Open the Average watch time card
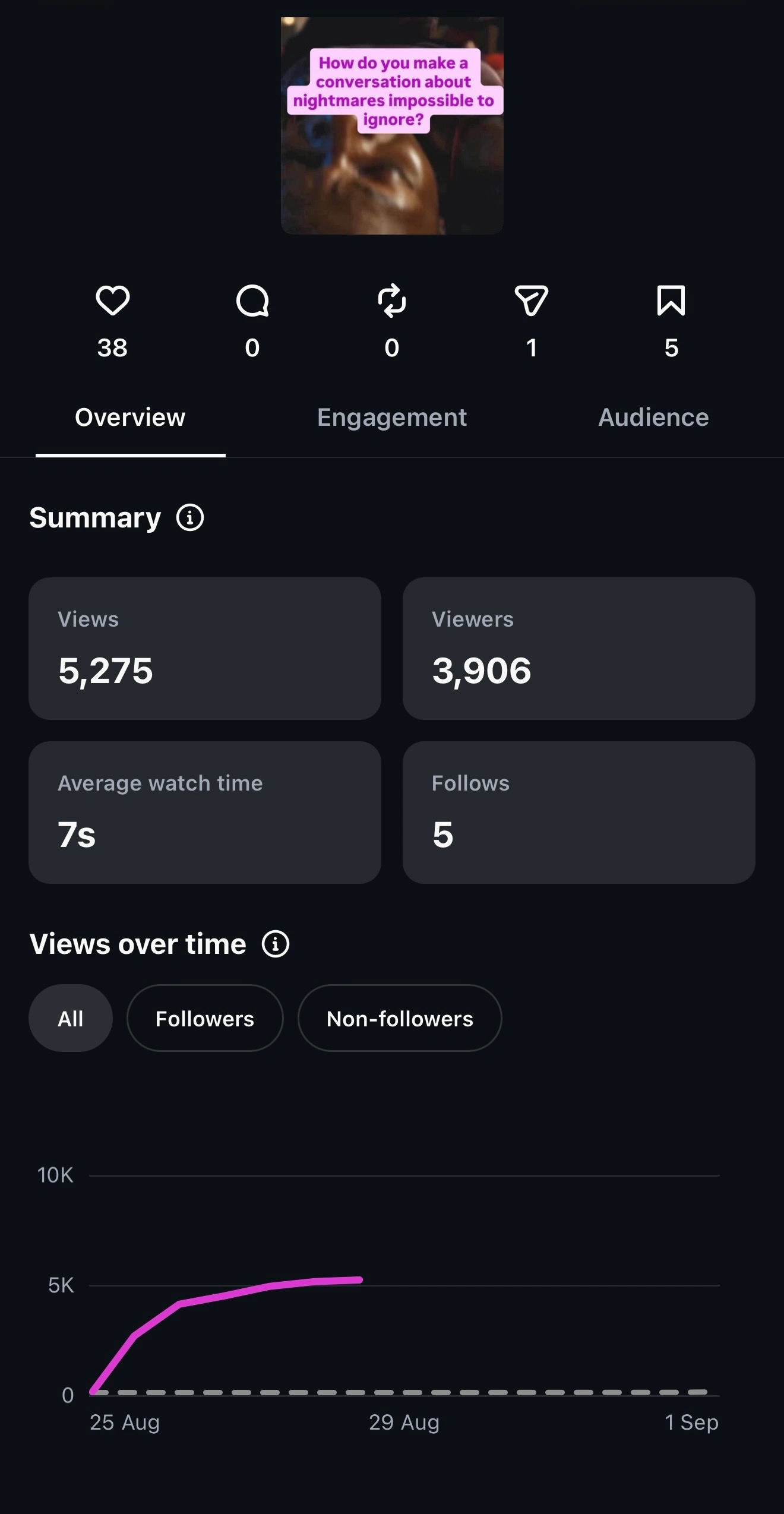 (x=205, y=813)
